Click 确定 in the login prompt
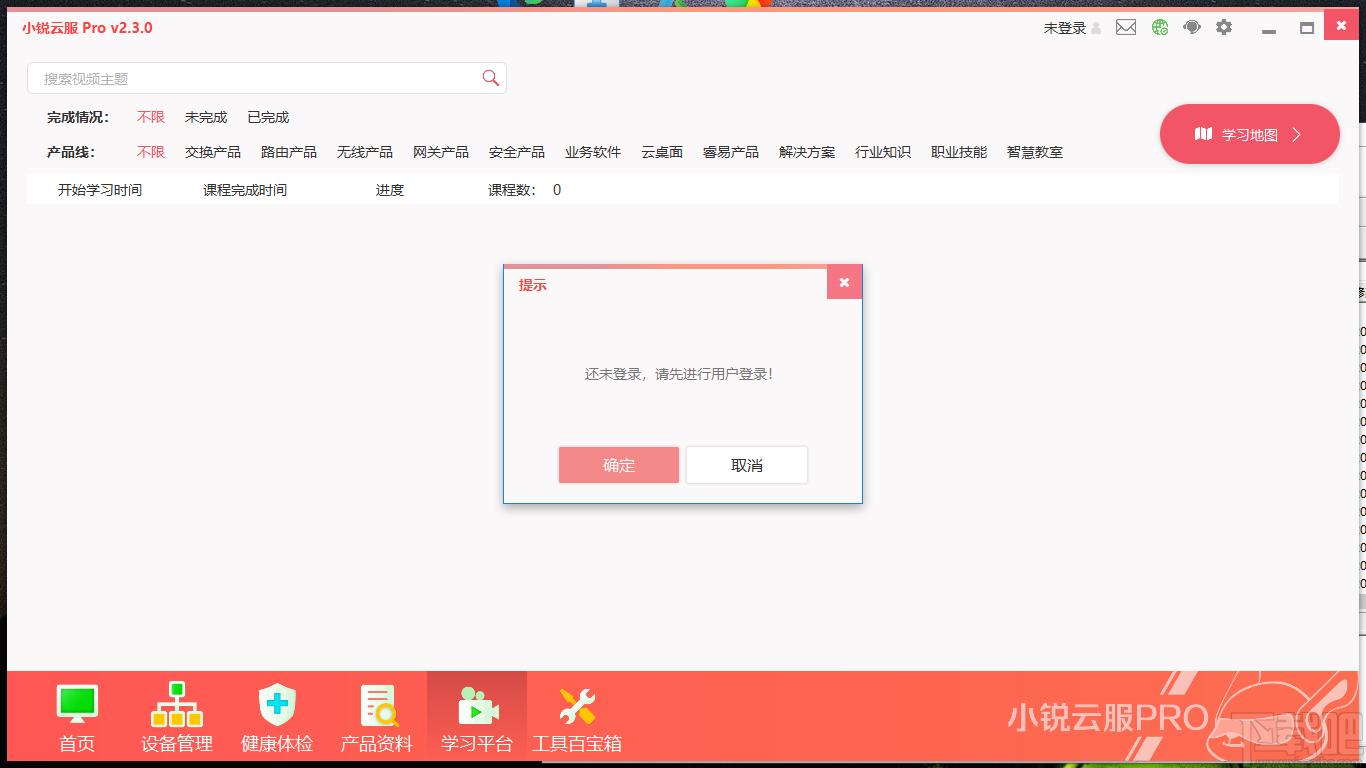 (x=619, y=465)
